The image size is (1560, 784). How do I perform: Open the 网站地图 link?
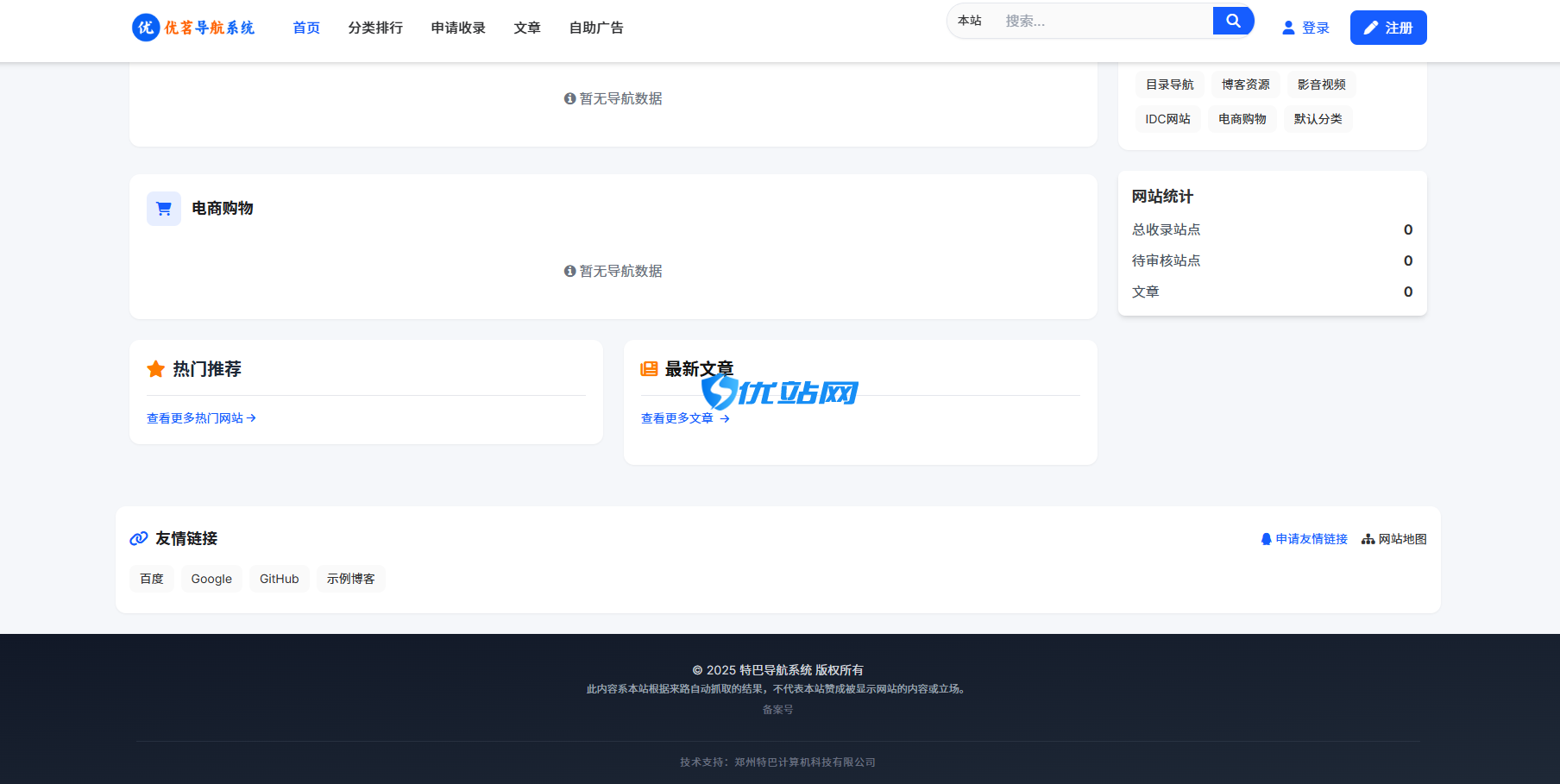coord(1394,539)
